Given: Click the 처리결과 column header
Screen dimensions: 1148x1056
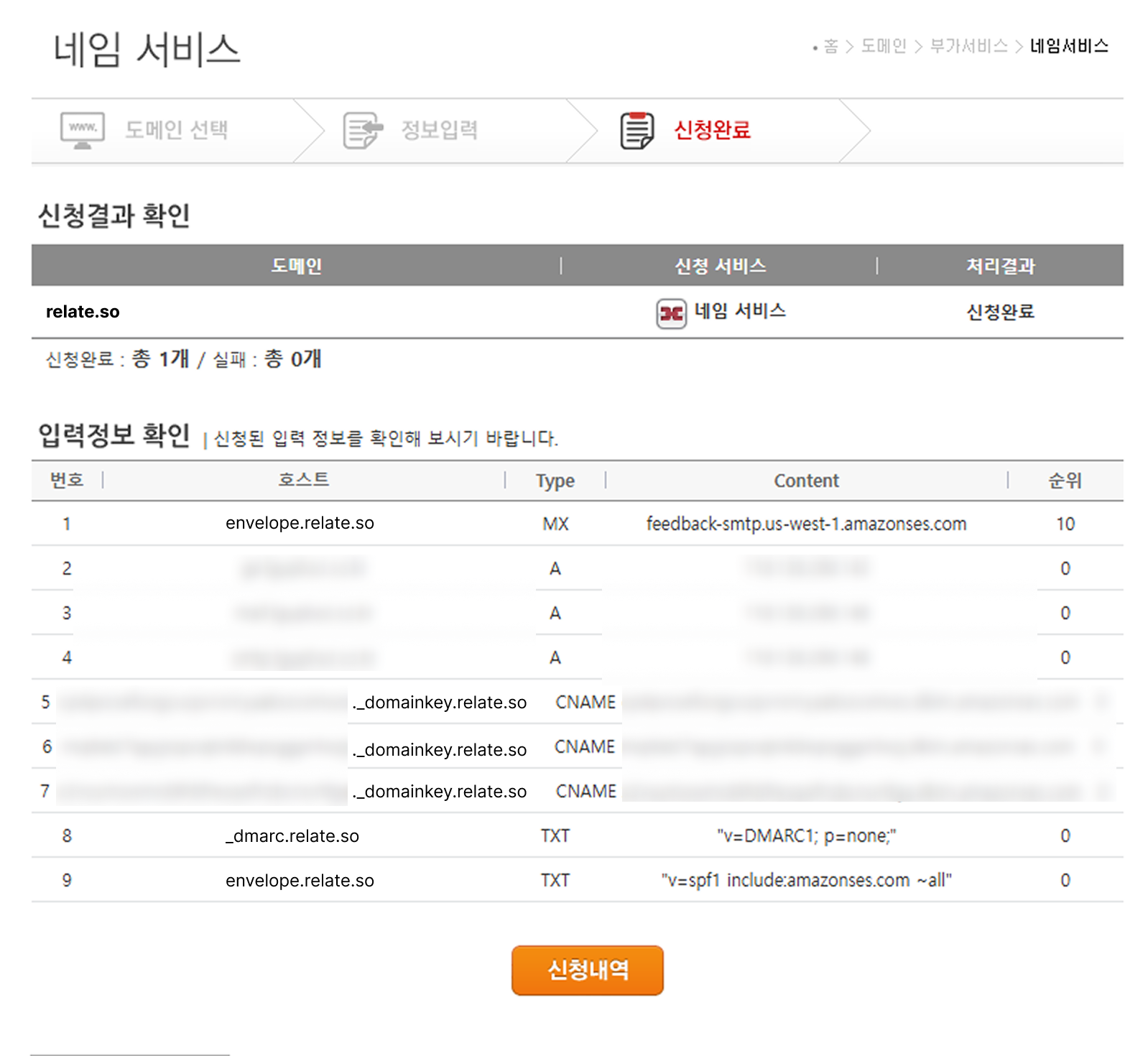Looking at the screenshot, I should [1000, 266].
